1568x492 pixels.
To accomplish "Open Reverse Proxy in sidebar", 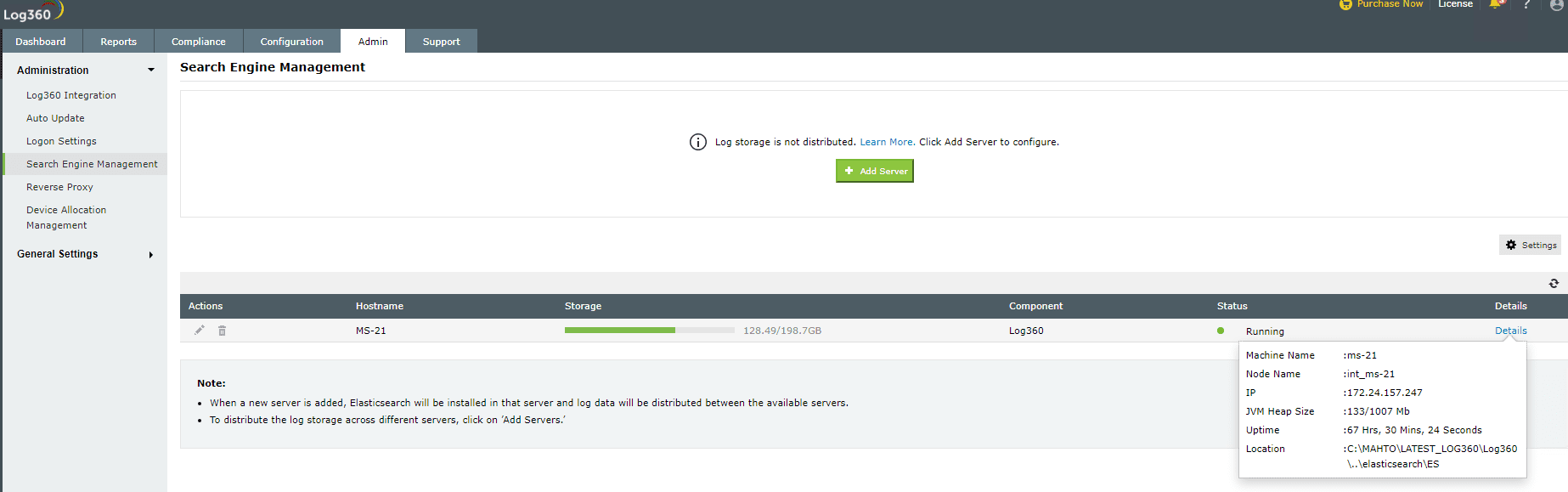I will (x=59, y=187).
